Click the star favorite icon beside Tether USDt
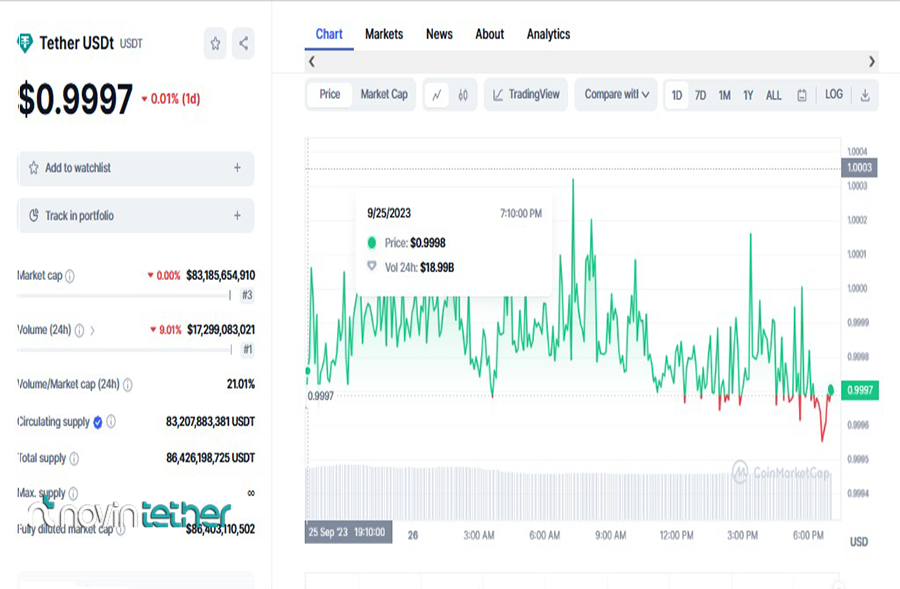 215,44
